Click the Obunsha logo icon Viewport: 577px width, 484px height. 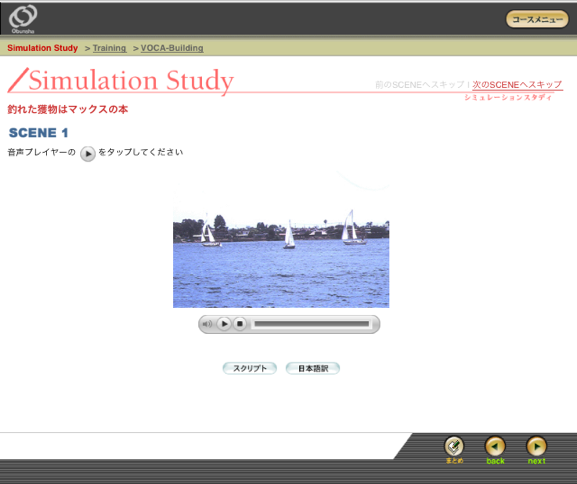(x=23, y=19)
